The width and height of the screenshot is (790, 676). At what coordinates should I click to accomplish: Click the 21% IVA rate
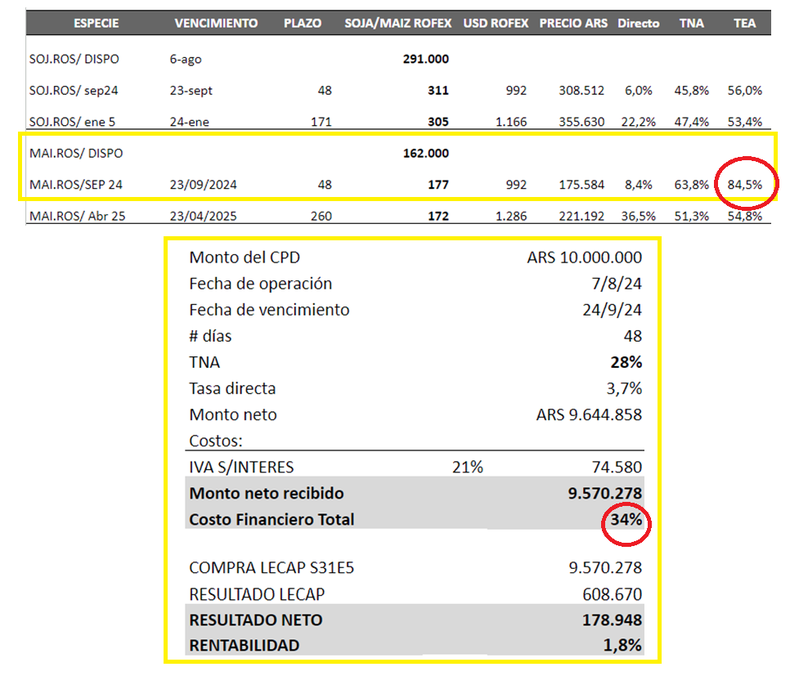click(468, 467)
